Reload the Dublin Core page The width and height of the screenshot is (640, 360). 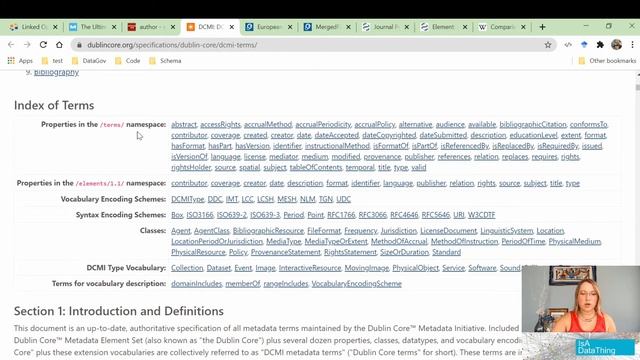tap(43, 44)
